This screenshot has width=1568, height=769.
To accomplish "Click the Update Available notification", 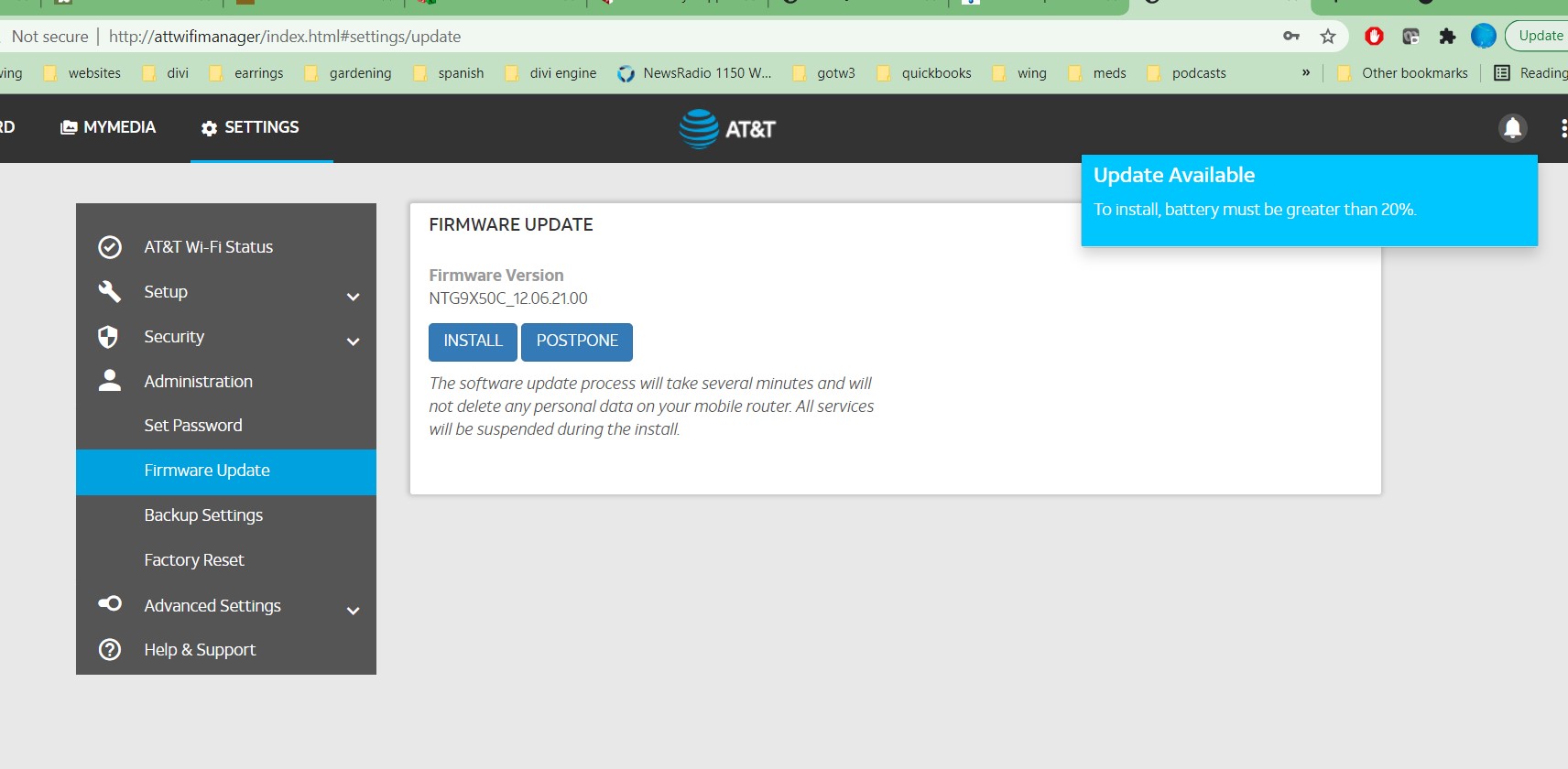I will [1309, 200].
